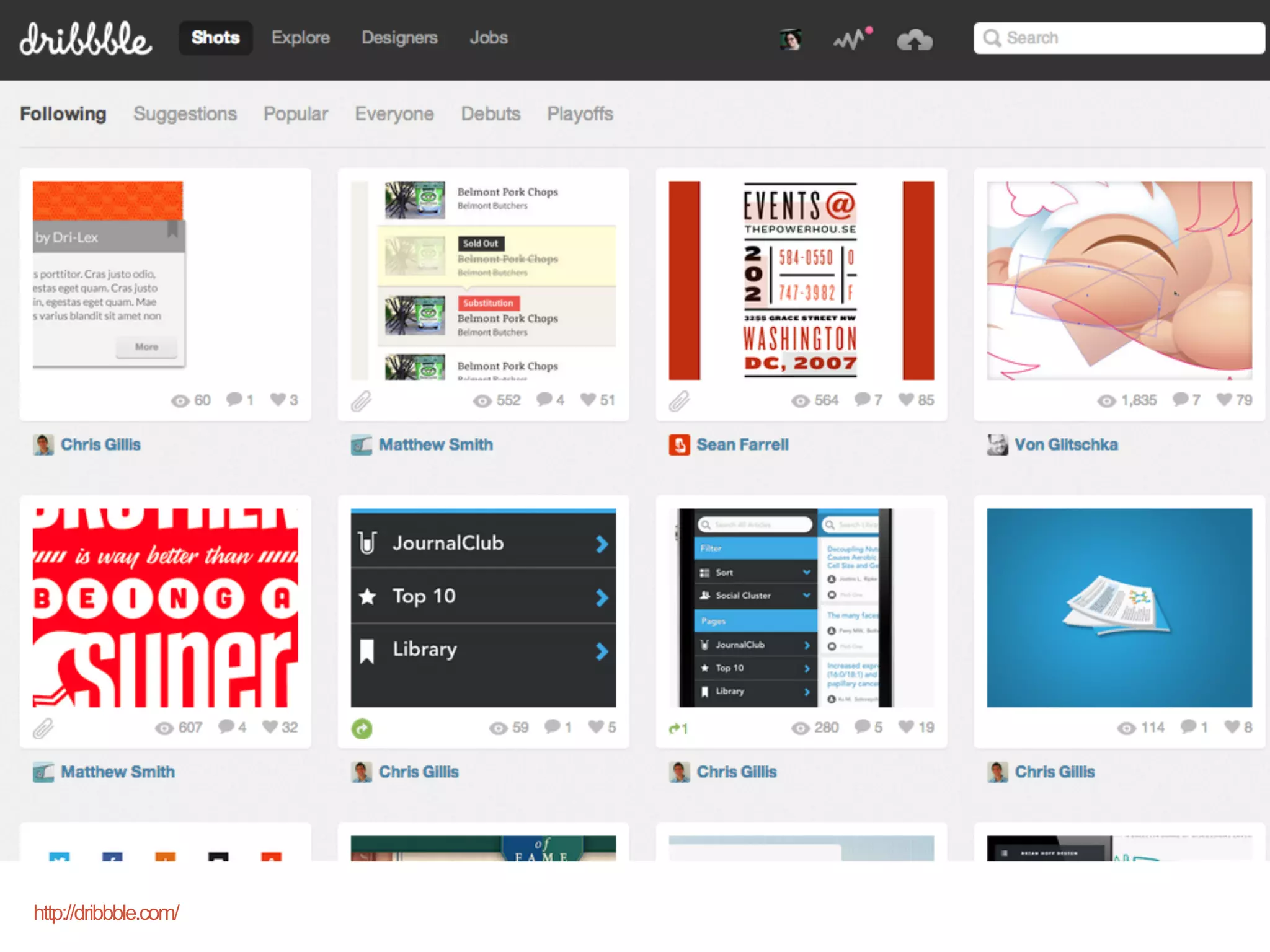The width and height of the screenshot is (1270, 952).
Task: Click the views eye icon showing 1,835
Action: point(1107,401)
